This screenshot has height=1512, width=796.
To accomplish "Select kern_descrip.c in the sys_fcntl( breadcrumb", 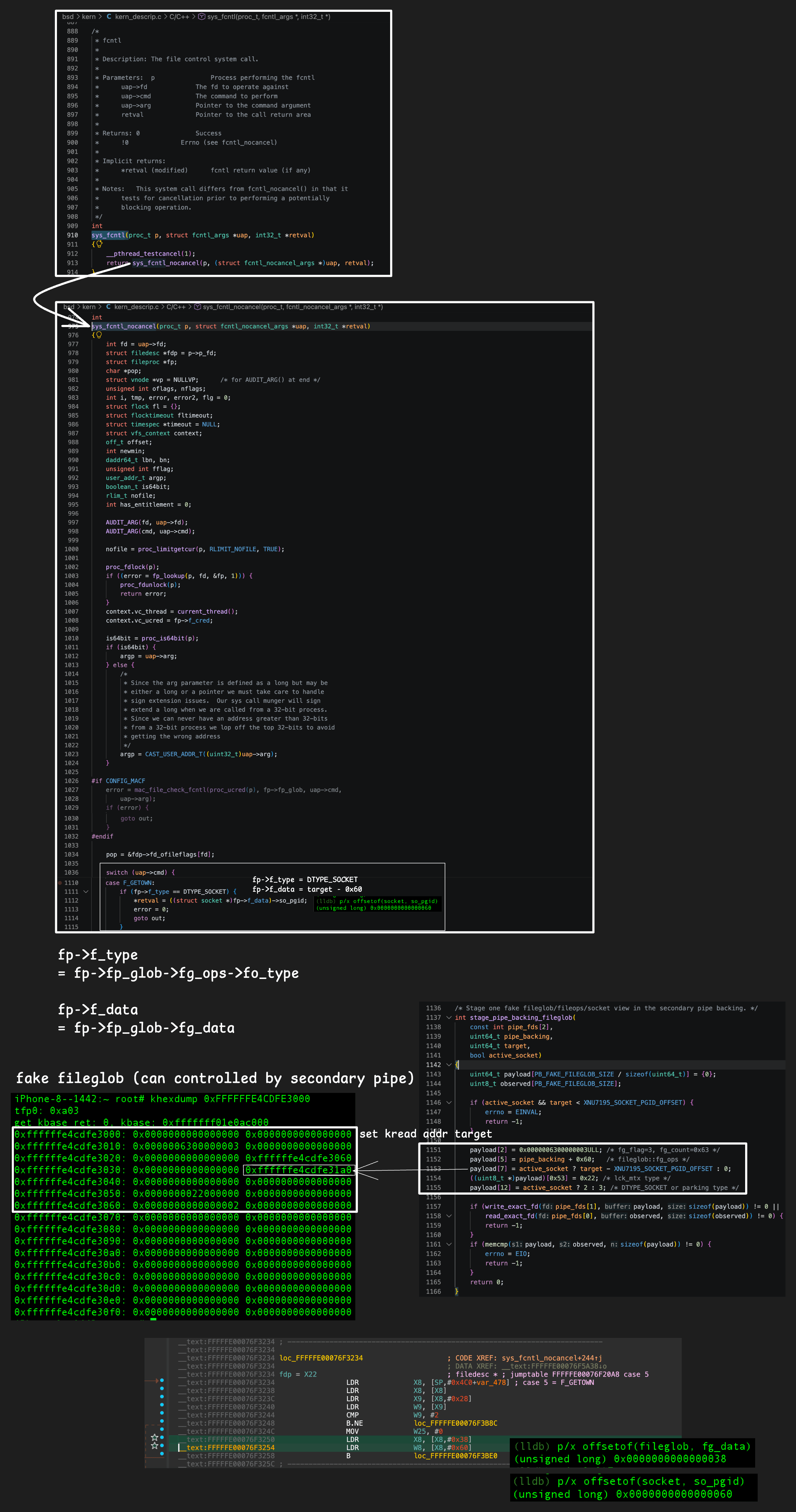I will click(138, 16).
